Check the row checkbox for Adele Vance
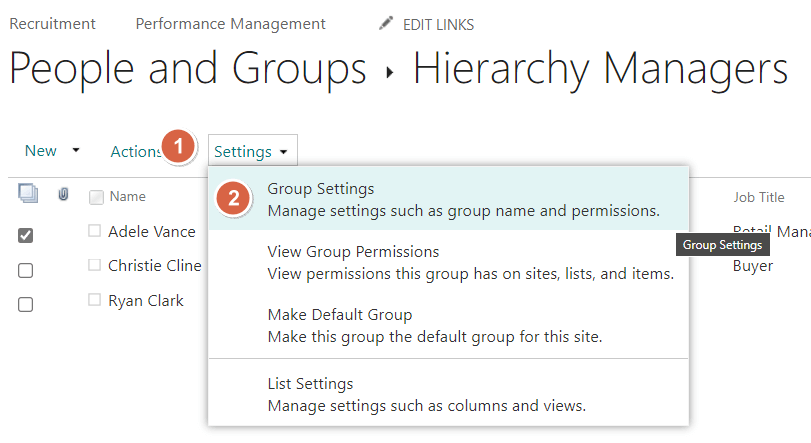Screen dimensions: 811x443 [x=25, y=235]
